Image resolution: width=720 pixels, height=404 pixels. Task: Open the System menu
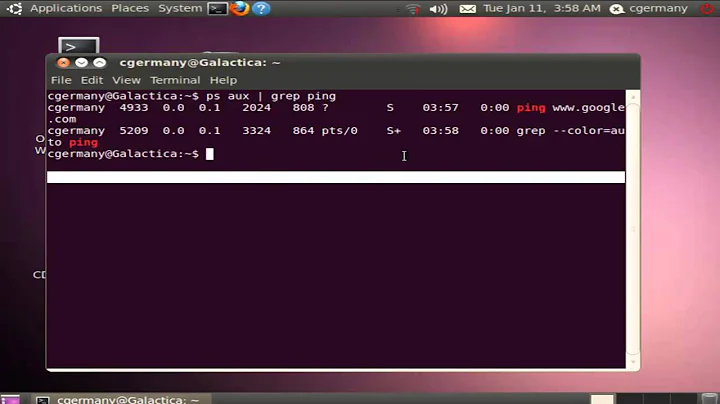click(180, 8)
